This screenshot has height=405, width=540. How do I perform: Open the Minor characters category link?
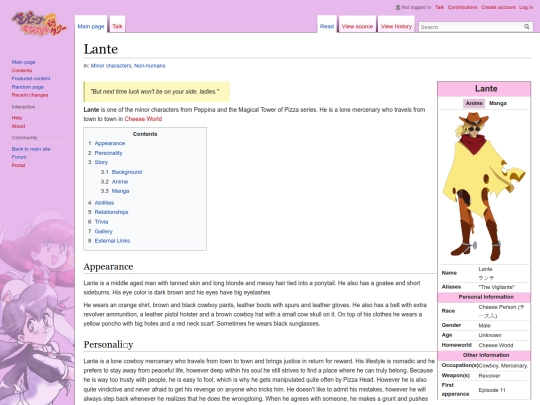pos(111,66)
